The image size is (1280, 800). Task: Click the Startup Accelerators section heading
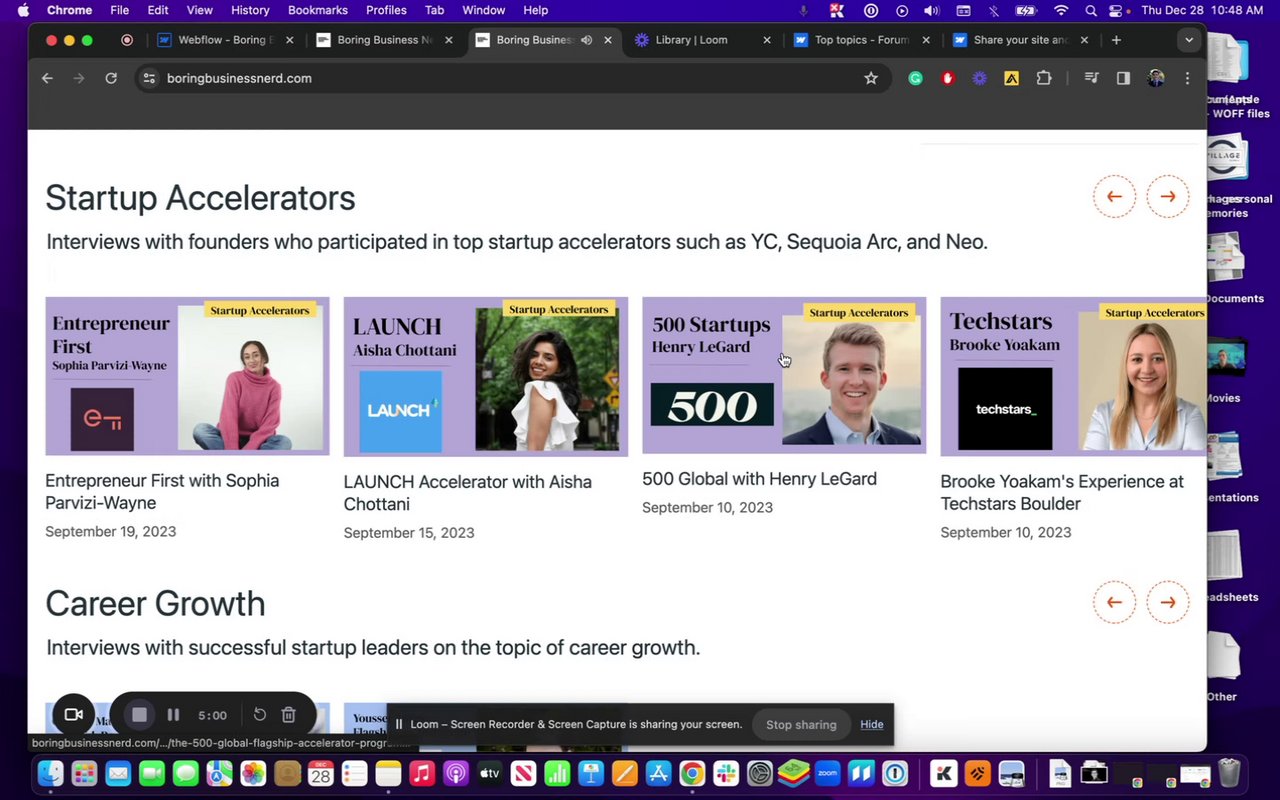(x=200, y=197)
